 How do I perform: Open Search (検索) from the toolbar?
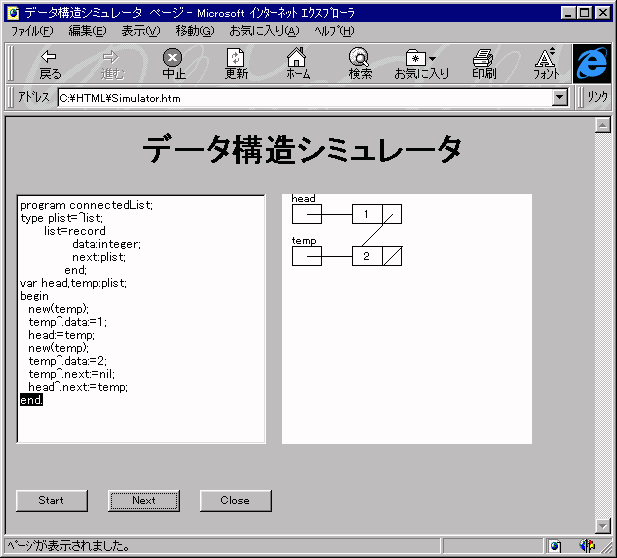click(360, 64)
